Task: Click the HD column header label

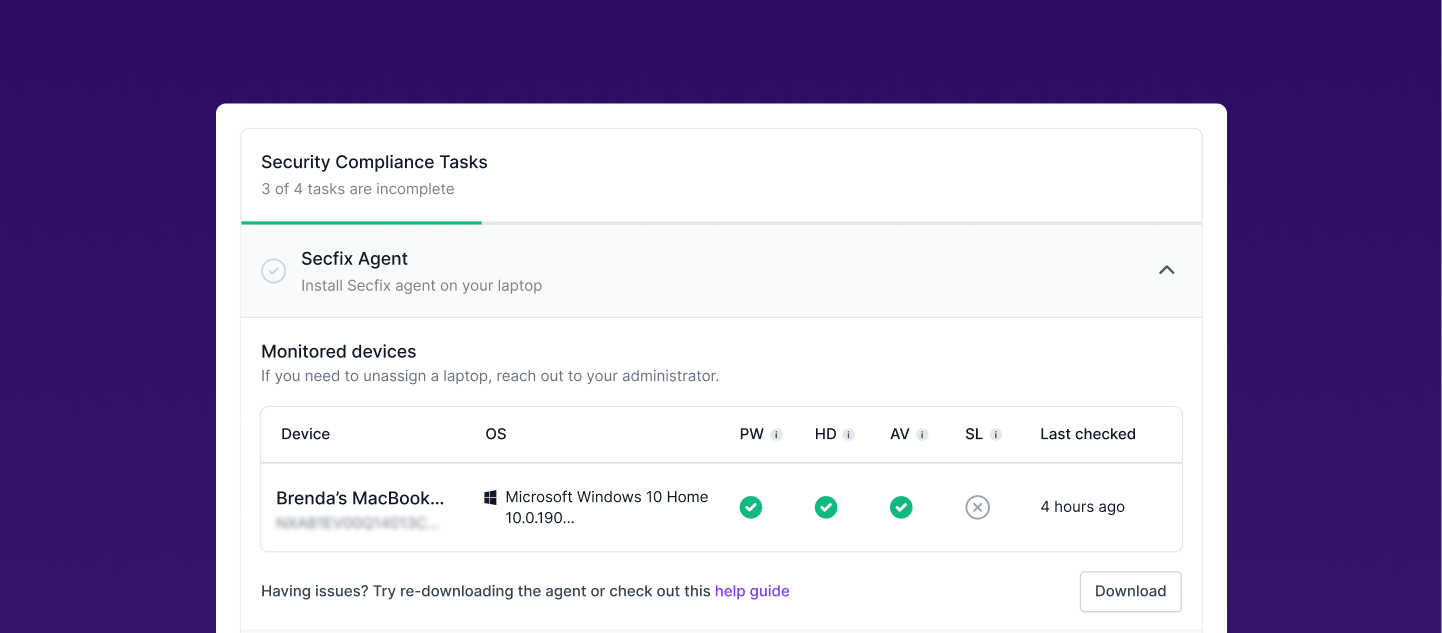Action: pos(826,434)
